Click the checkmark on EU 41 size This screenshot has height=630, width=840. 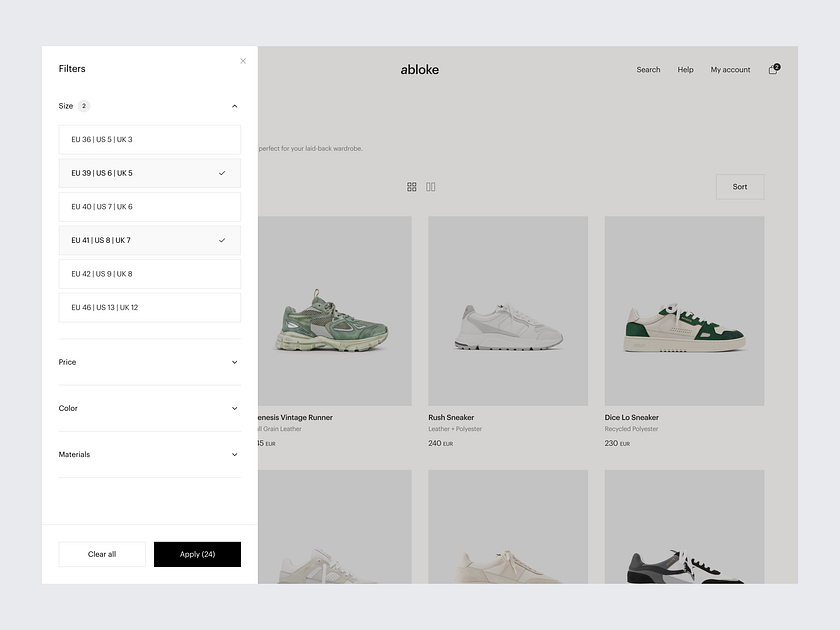pos(222,240)
